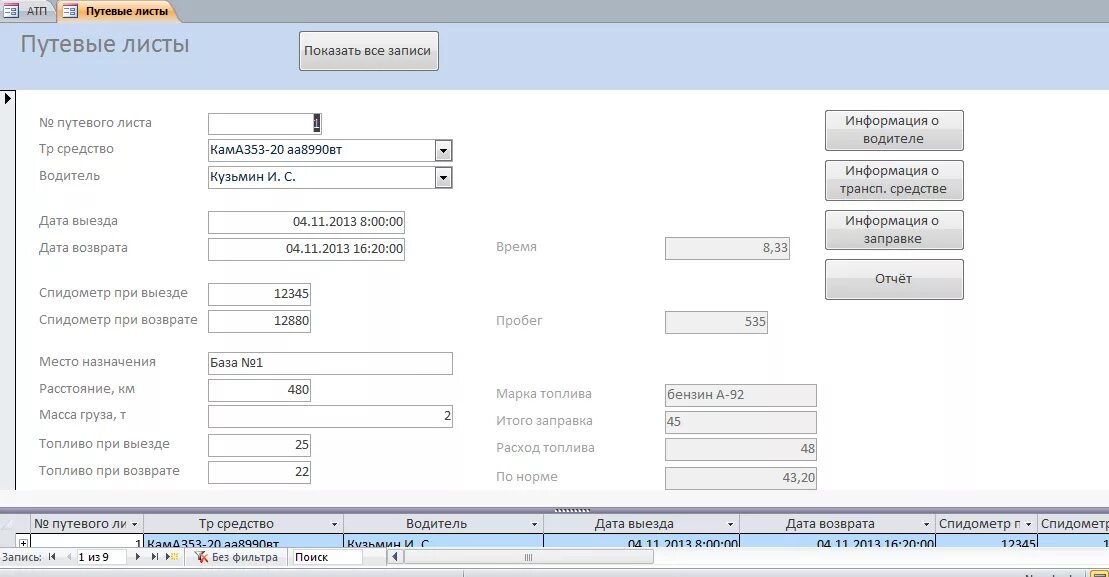This screenshot has height=577, width=1109.
Task: Open the Тр средство combo box dropdown
Action: coord(443,151)
